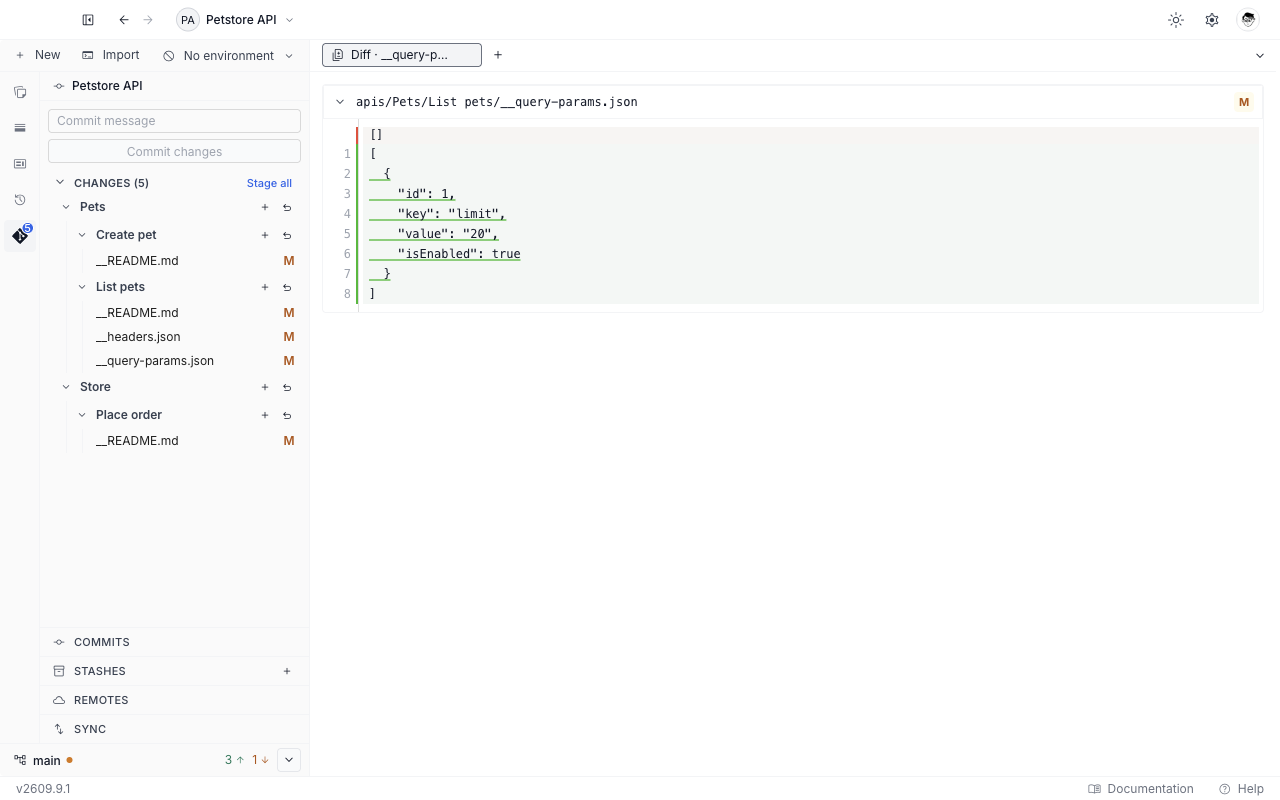Collapse the Store folder
The height and width of the screenshot is (800, 1280).
[x=67, y=387]
